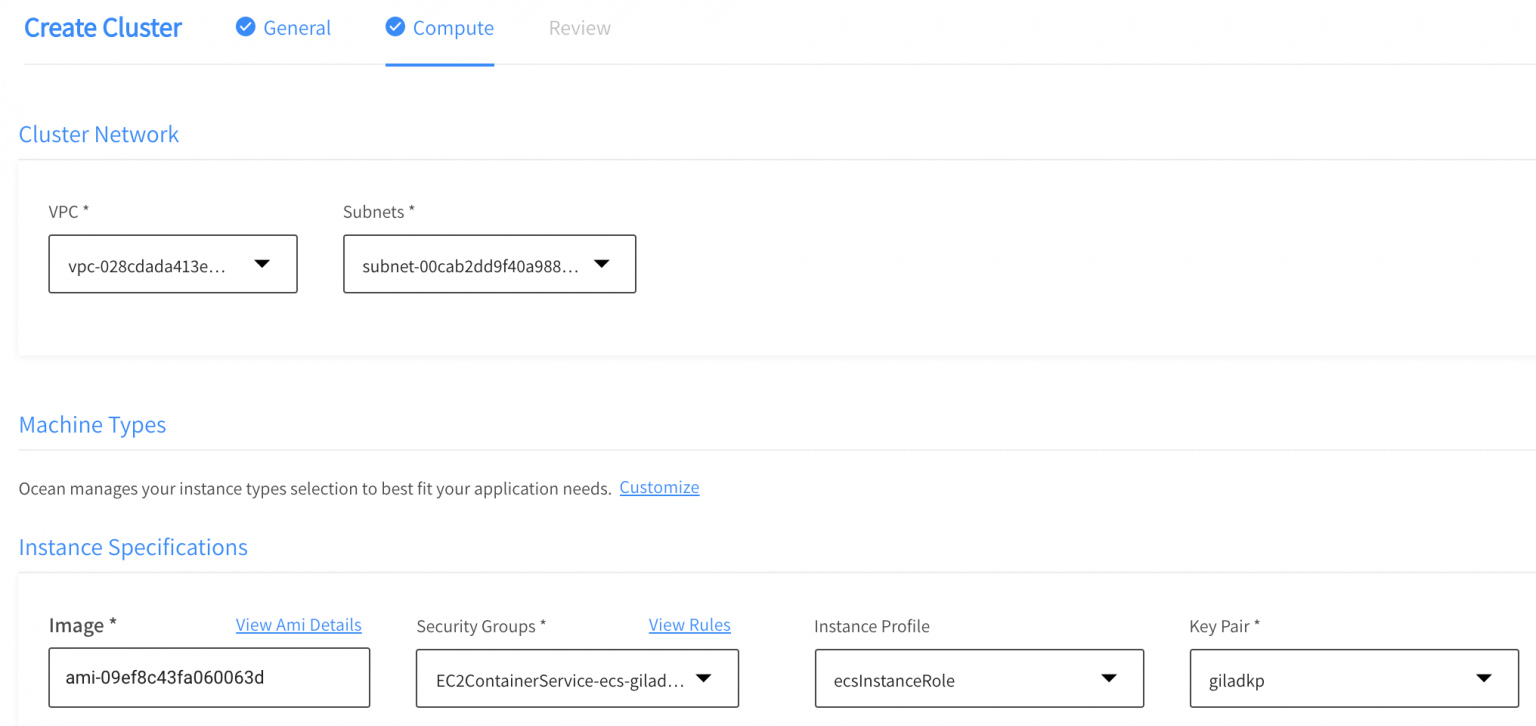
Task: Expand the Subnets list showing subnet-00cab2dd9f40a988
Action: pyautogui.click(x=470, y=265)
